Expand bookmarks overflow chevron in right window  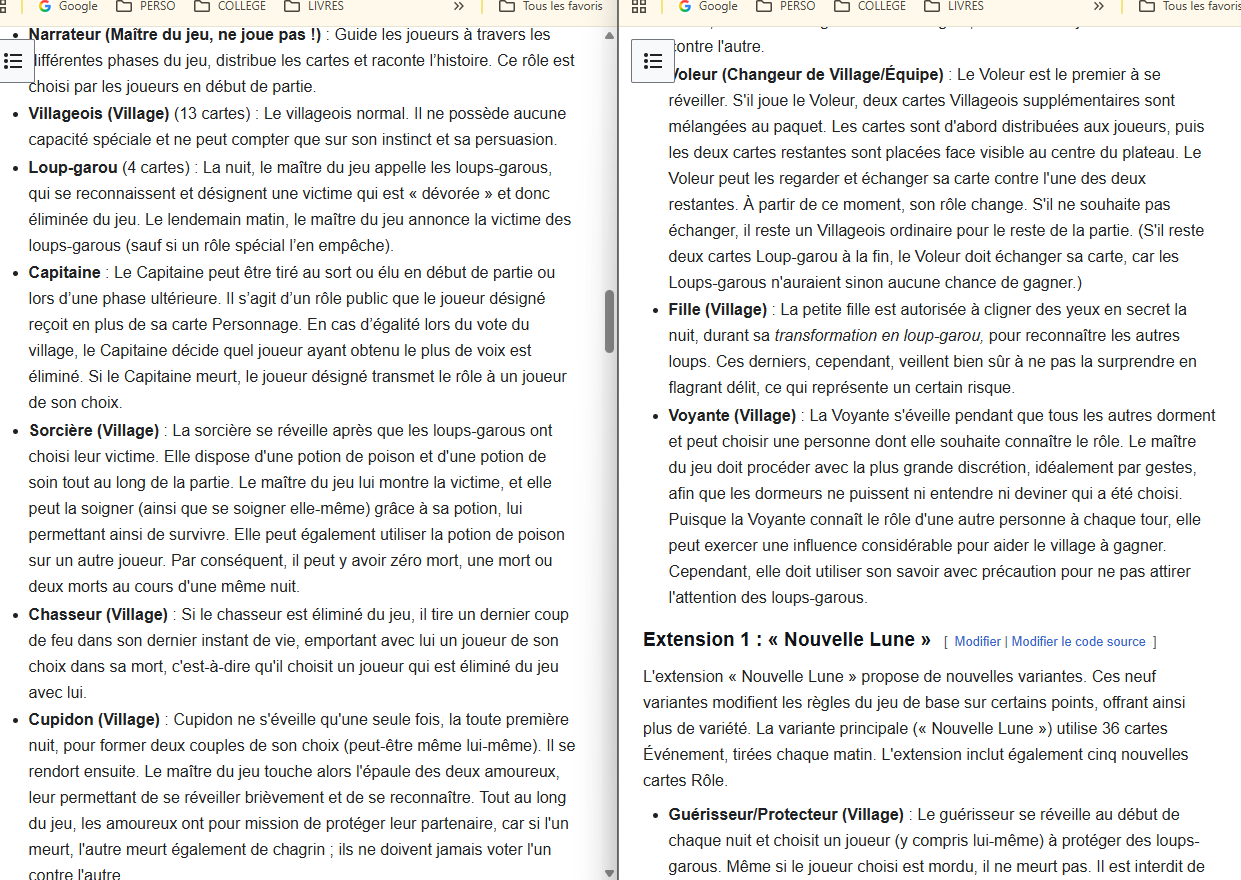[x=1099, y=7]
